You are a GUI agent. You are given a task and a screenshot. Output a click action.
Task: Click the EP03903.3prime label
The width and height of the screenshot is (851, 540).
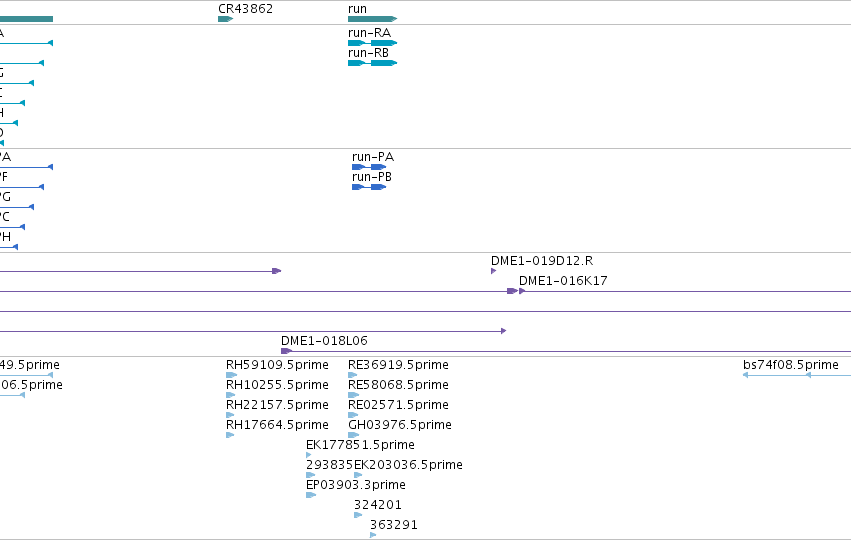coord(356,485)
